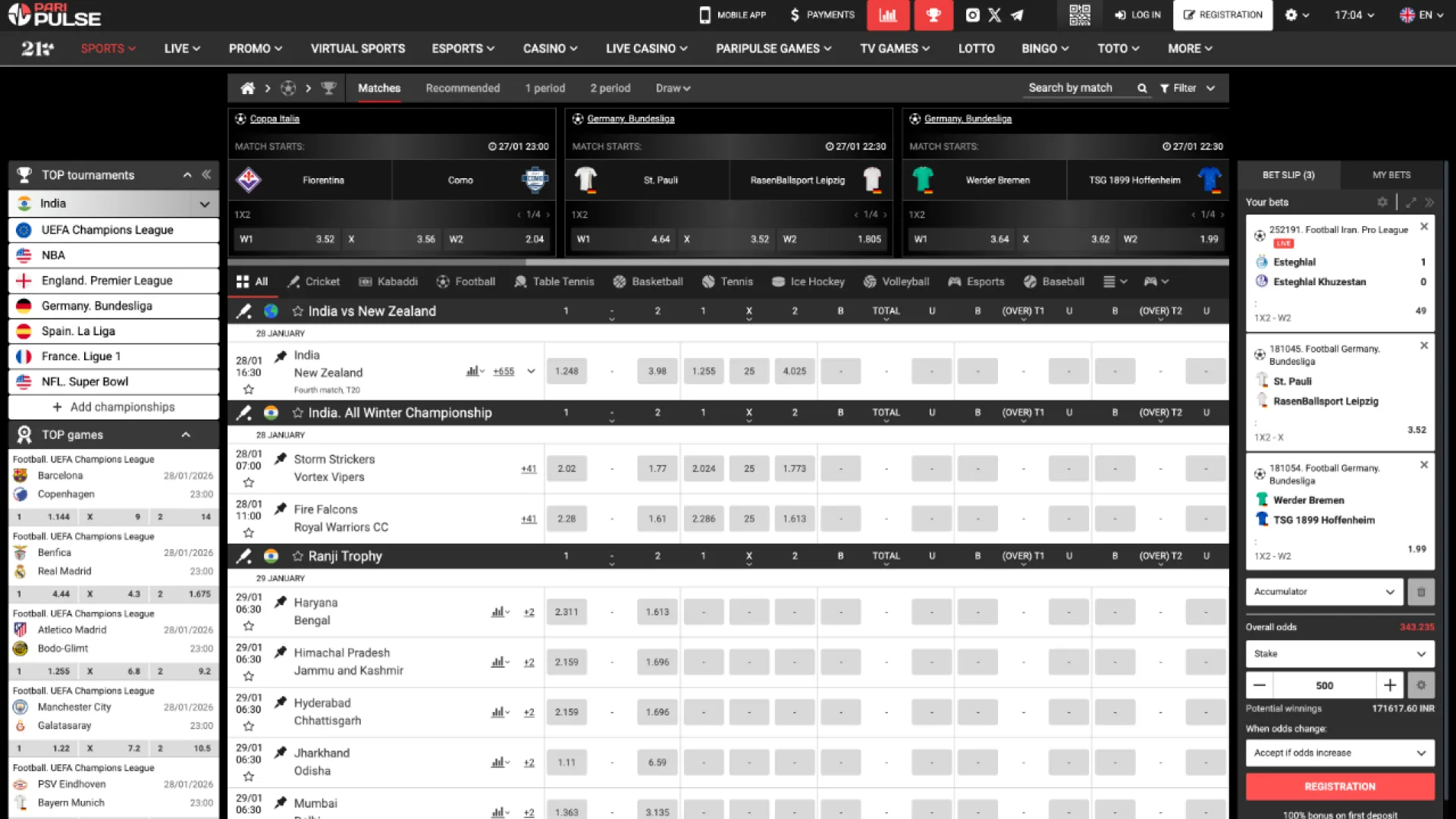Open the Mobile App phone icon
The image size is (1456, 819).
[704, 14]
